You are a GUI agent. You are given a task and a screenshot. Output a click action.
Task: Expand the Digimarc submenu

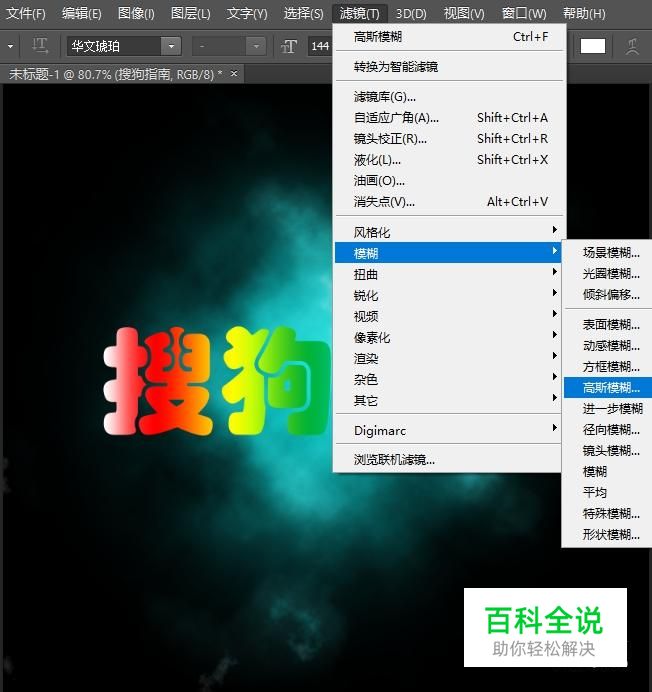tap(448, 430)
